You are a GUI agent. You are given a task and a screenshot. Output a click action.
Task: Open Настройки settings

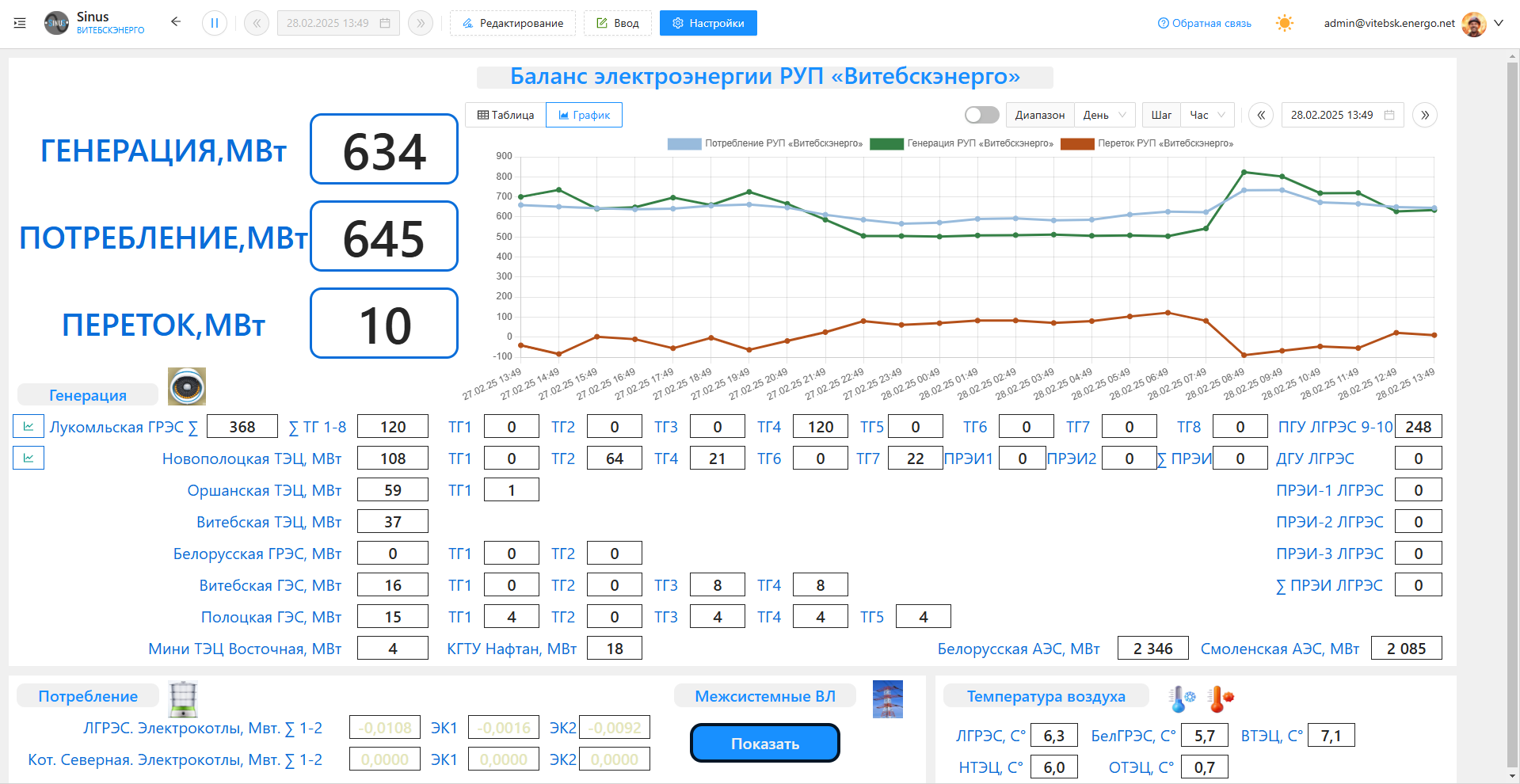pyautogui.click(x=708, y=23)
